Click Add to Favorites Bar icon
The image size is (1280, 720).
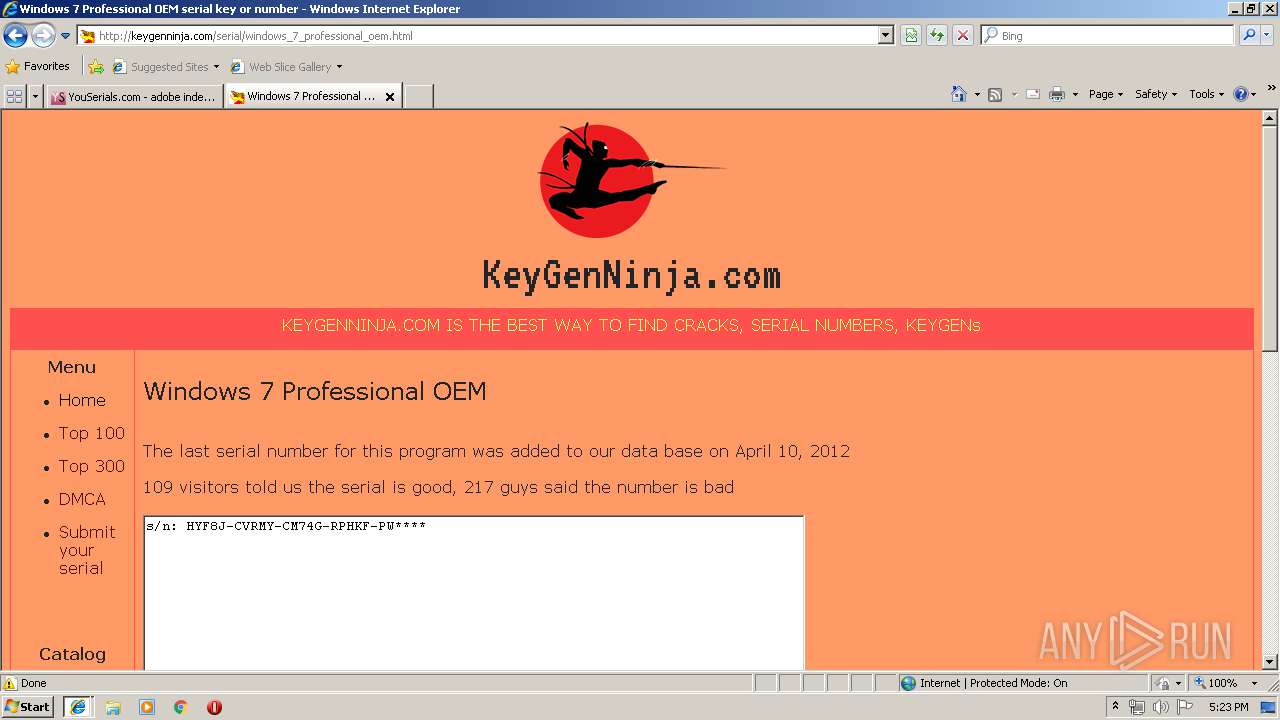point(96,67)
